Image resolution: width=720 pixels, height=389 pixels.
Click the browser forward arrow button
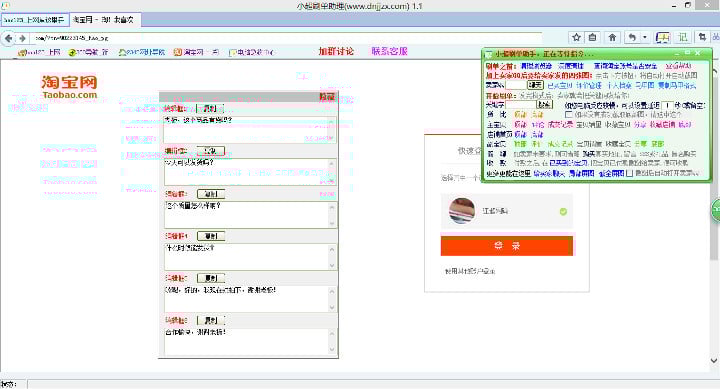22,38
